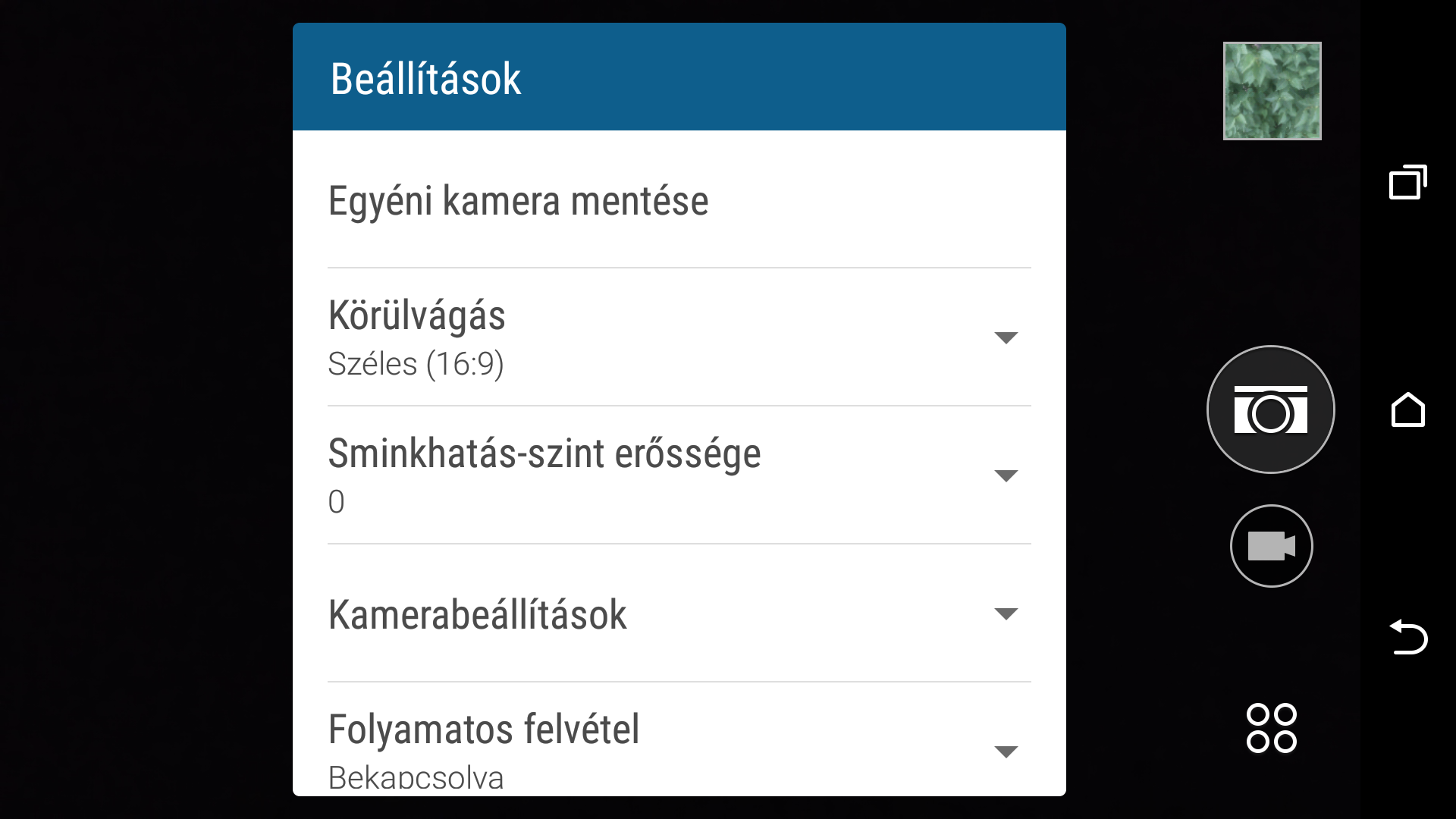Tap the makeup level value 0
The width and height of the screenshot is (1456, 819).
(336, 502)
